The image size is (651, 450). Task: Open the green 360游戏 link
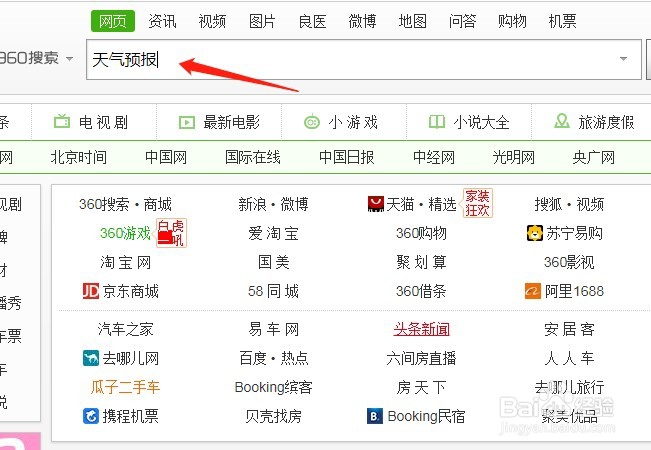click(x=125, y=233)
